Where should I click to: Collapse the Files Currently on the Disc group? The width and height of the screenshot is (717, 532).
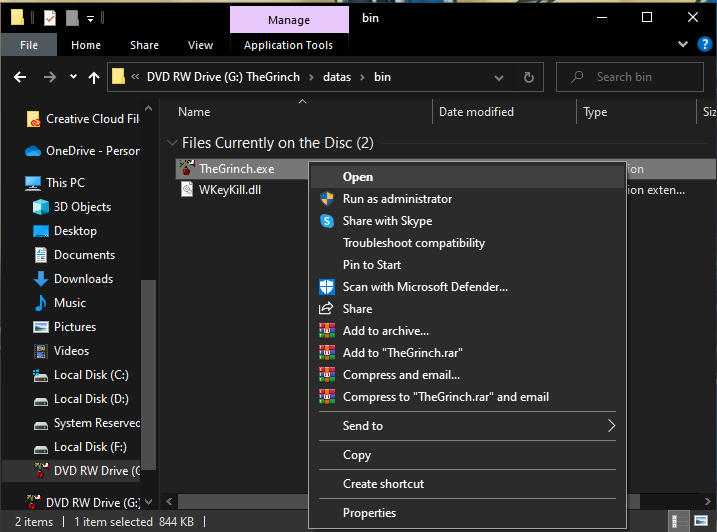pos(172,143)
